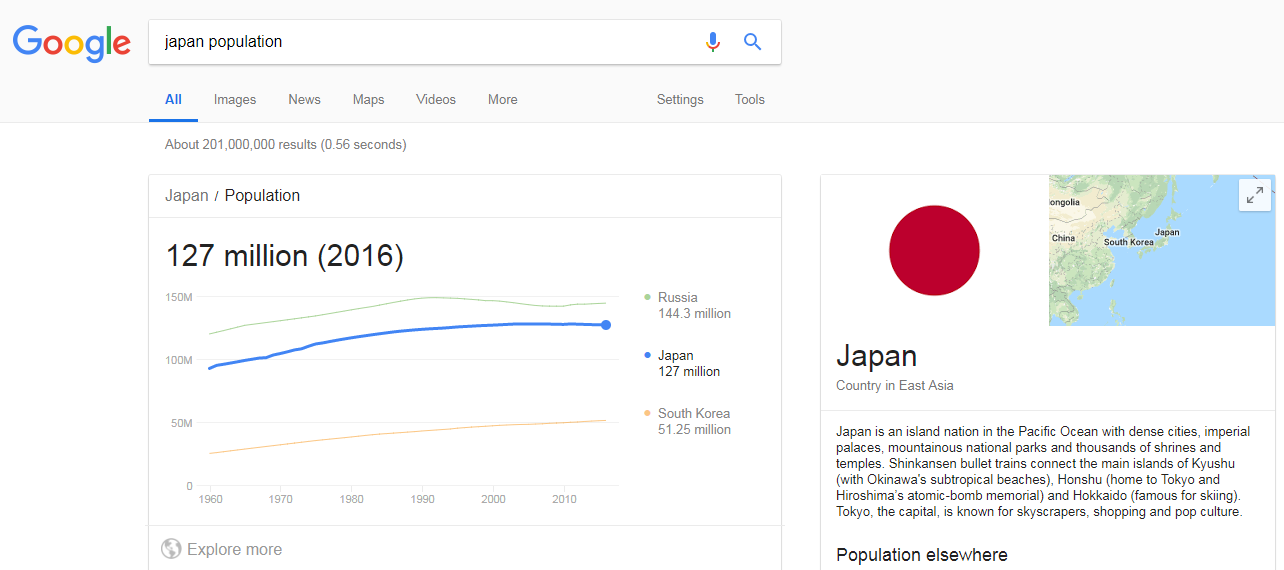Click the Population breadcrumb text

coord(262,196)
